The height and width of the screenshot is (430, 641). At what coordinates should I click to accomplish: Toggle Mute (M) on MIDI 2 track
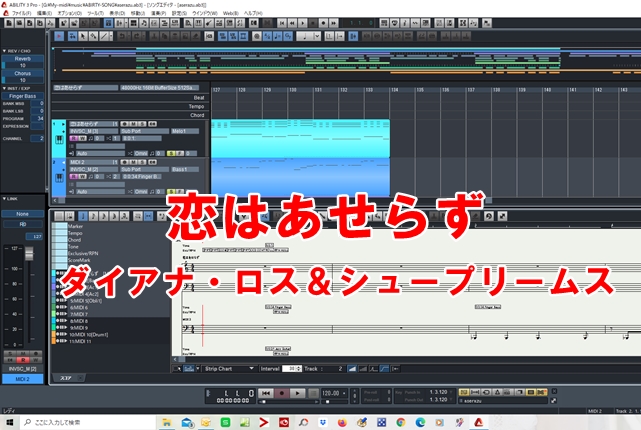(132, 162)
